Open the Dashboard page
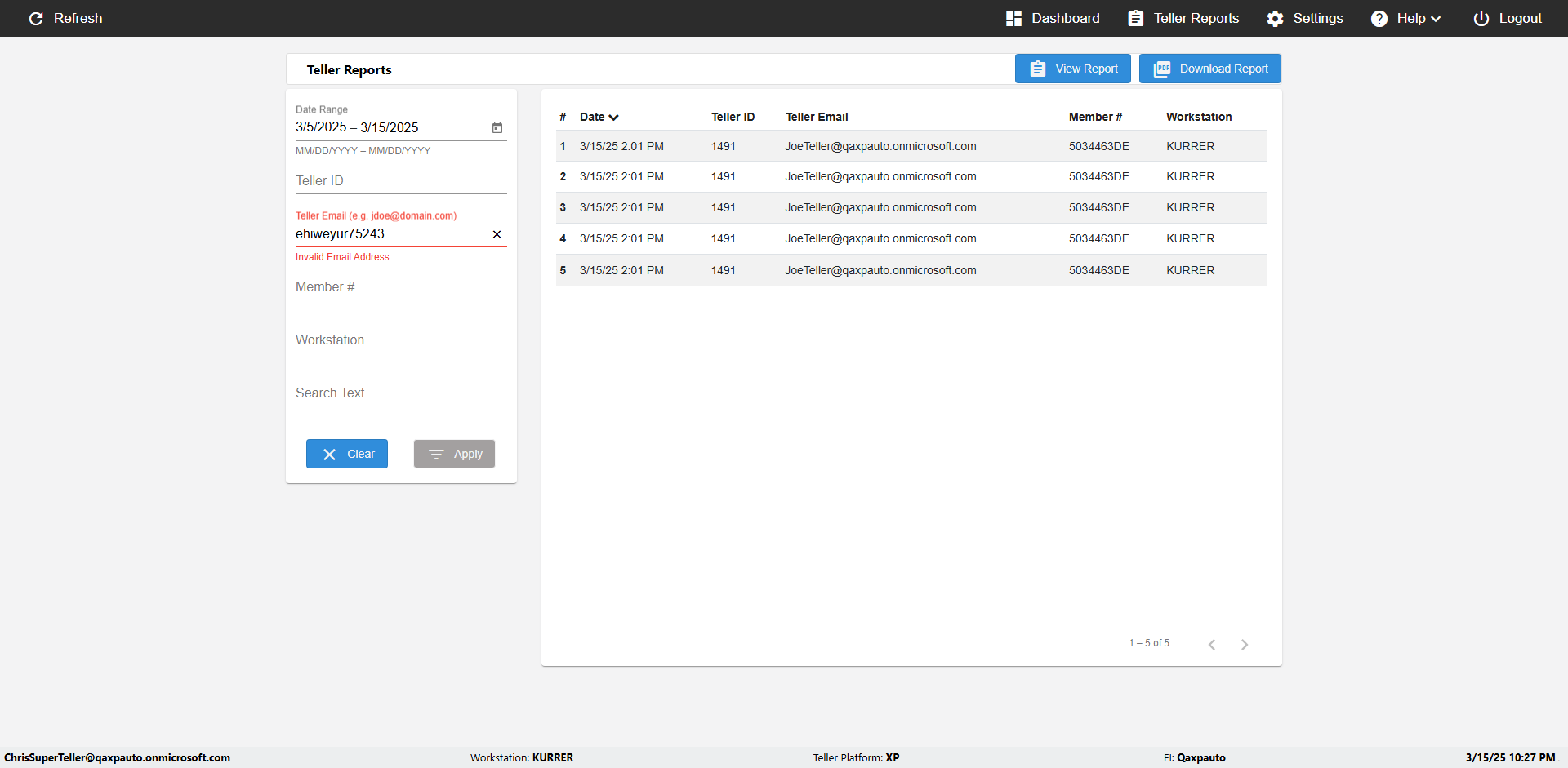This screenshot has height=768, width=1568. (1053, 18)
